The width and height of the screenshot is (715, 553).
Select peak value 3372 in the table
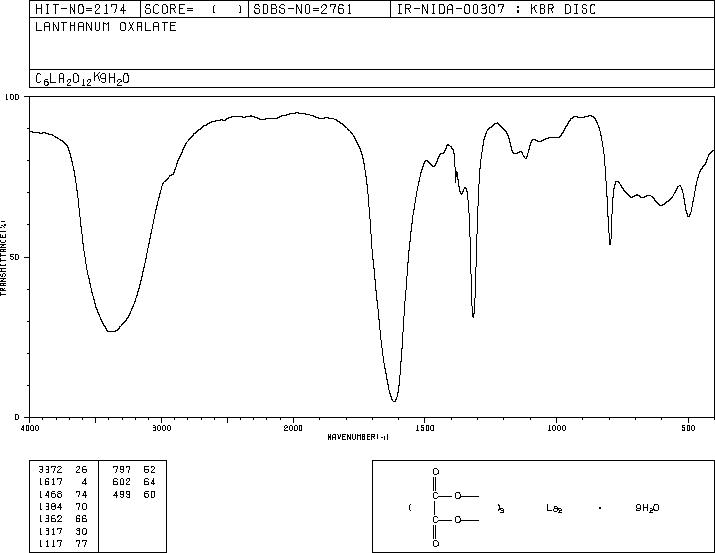coord(51,470)
